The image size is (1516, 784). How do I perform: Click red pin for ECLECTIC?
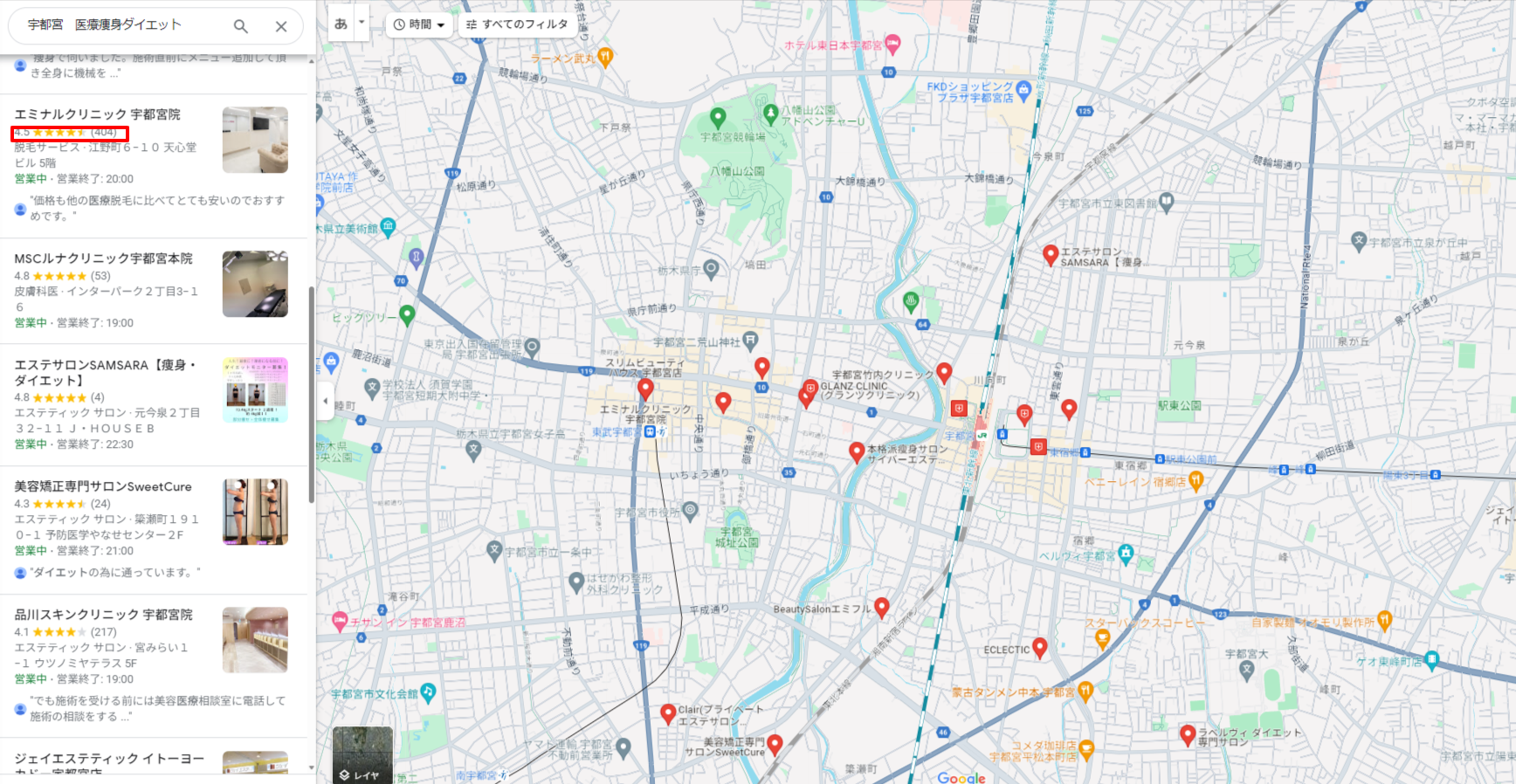[1039, 648]
